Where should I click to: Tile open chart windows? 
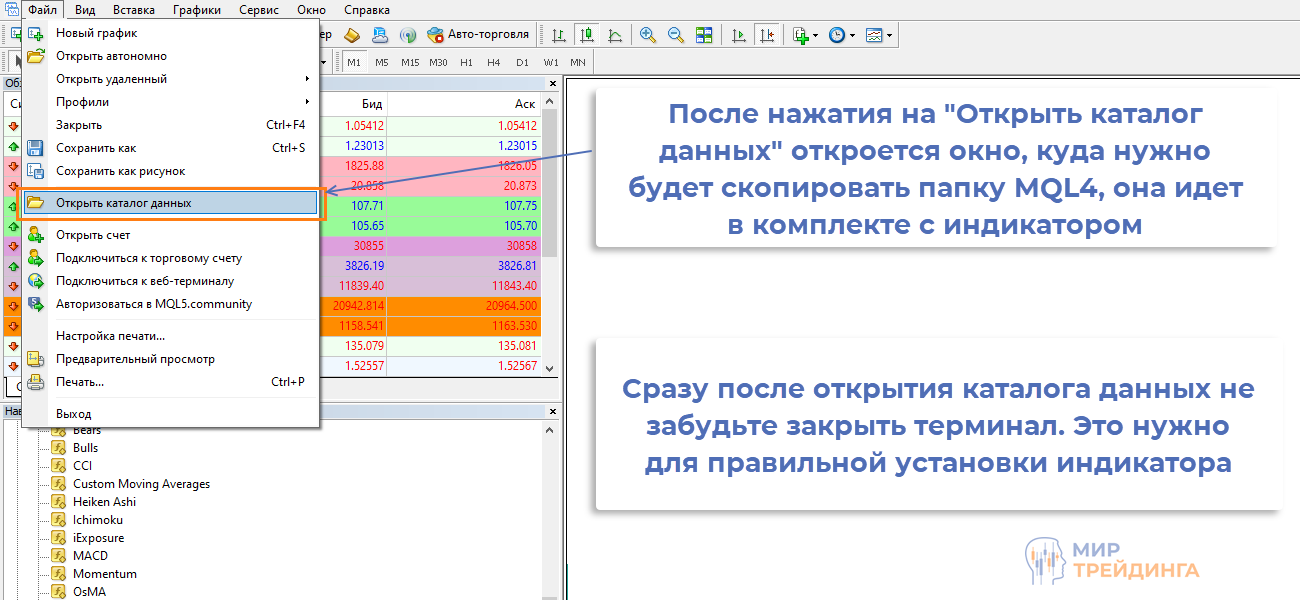click(x=705, y=35)
